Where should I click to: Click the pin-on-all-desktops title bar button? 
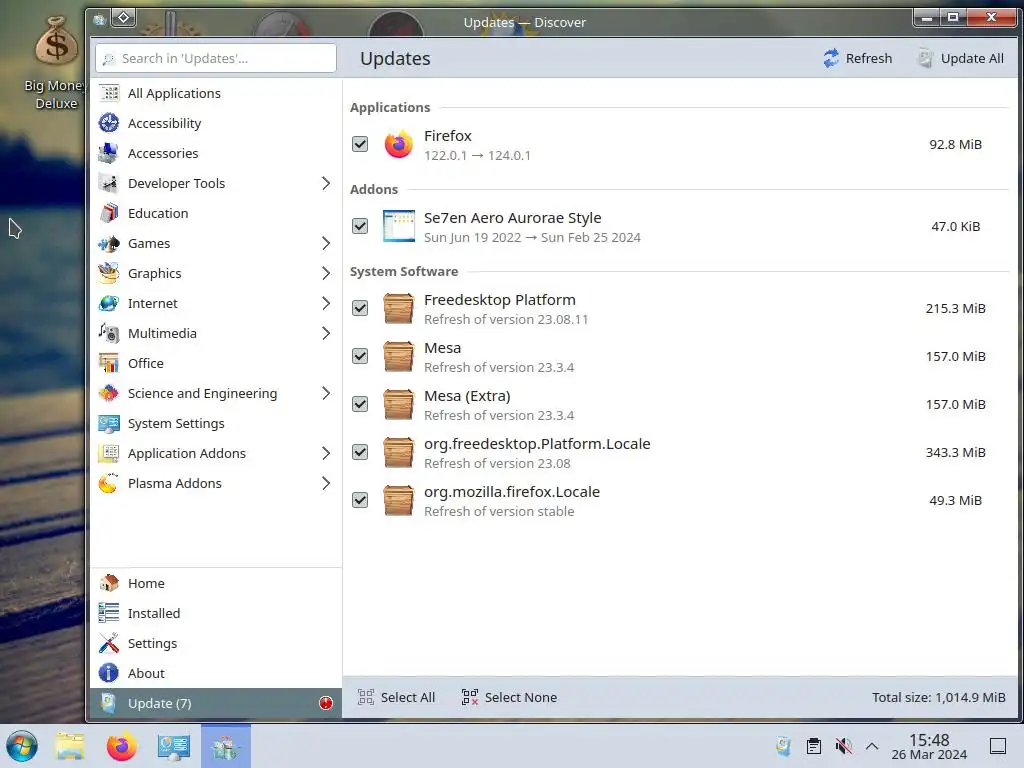(x=123, y=18)
